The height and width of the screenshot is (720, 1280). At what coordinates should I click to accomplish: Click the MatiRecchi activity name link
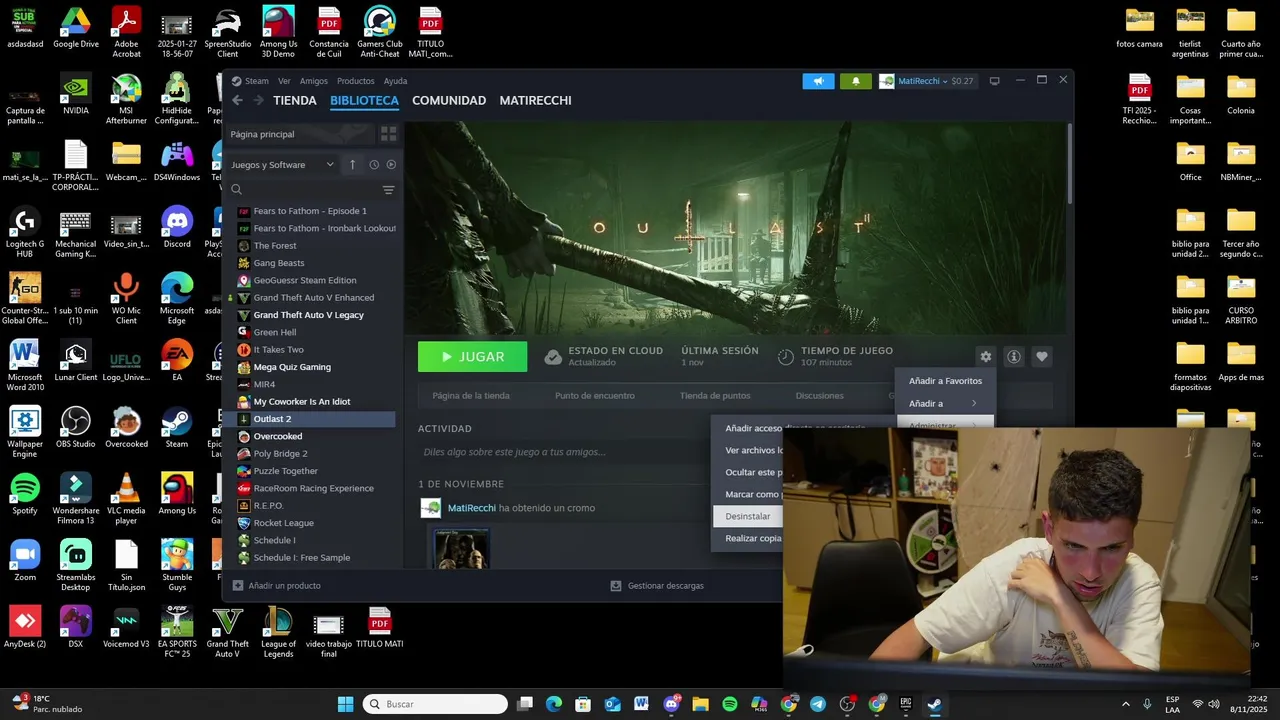point(472,508)
